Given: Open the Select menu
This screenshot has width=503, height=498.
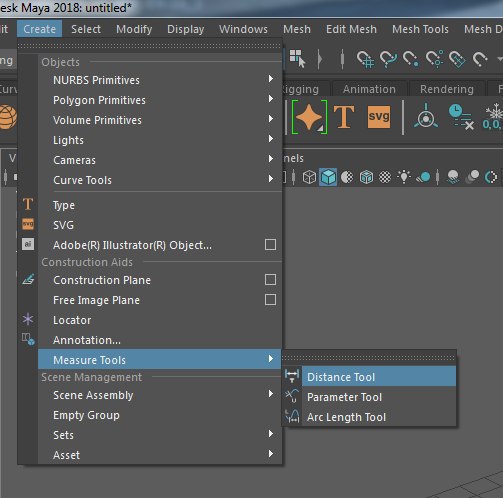Looking at the screenshot, I should point(86,29).
